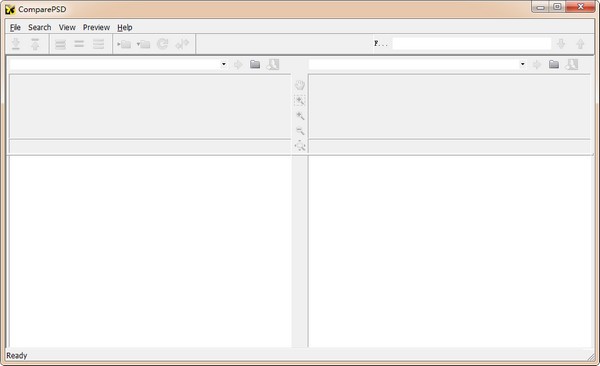Click the fit-to-window zoom icon
This screenshot has width=600, height=366.
click(300, 146)
